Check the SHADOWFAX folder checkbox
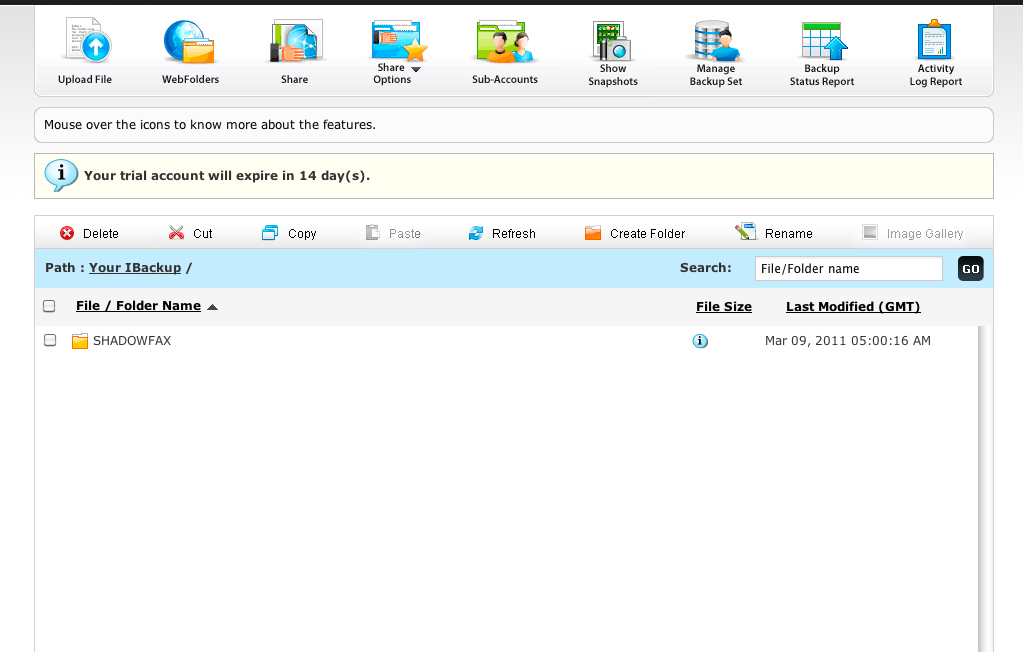This screenshot has width=1023, height=652. tap(50, 340)
